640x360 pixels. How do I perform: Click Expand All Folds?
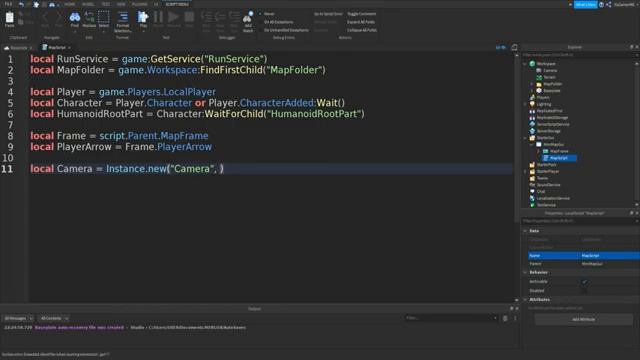coord(361,22)
